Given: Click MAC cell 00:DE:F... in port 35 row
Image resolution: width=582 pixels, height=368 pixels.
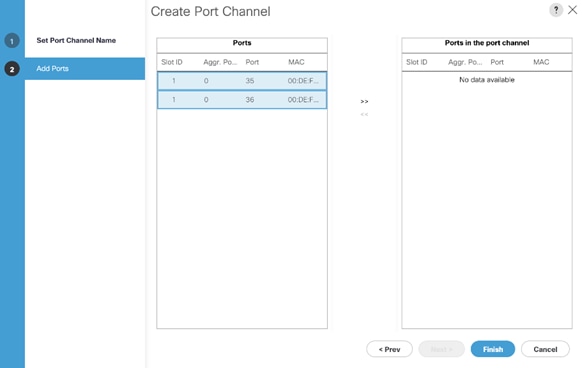Looking at the screenshot, I should pos(303,81).
